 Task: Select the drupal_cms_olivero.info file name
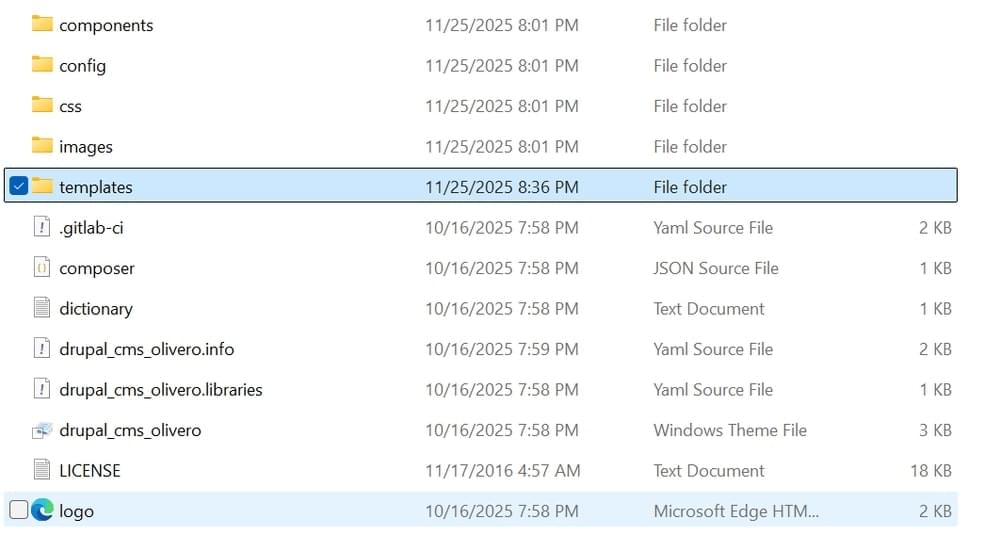click(x=146, y=349)
